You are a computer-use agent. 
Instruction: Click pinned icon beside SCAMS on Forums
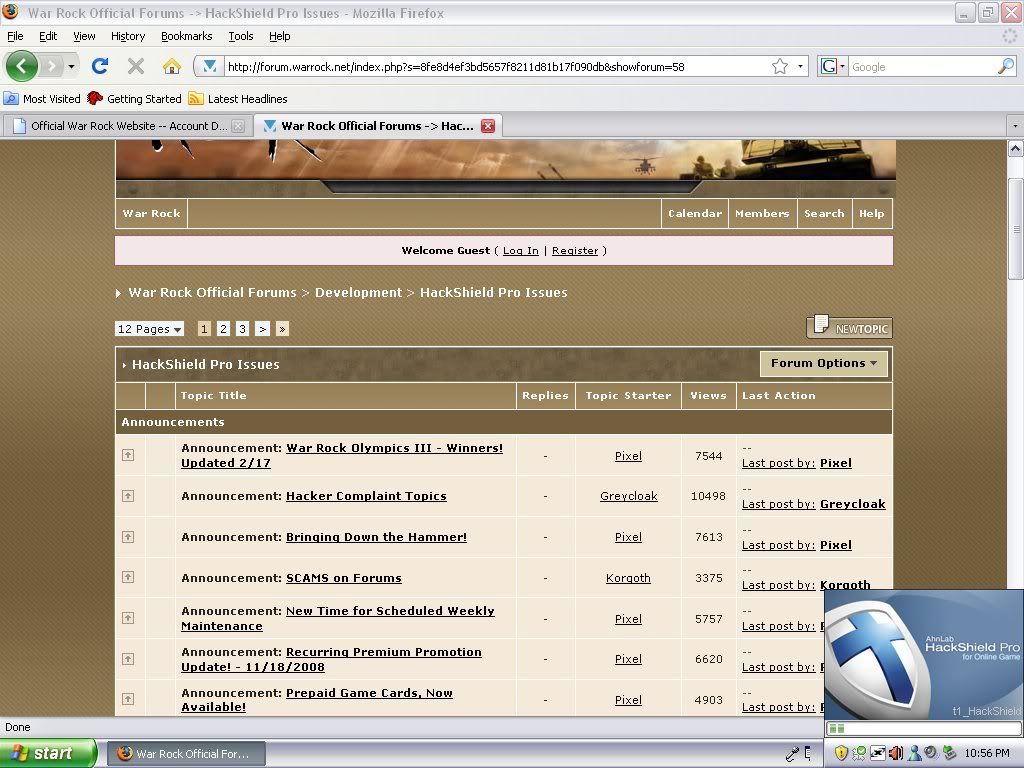coord(128,577)
